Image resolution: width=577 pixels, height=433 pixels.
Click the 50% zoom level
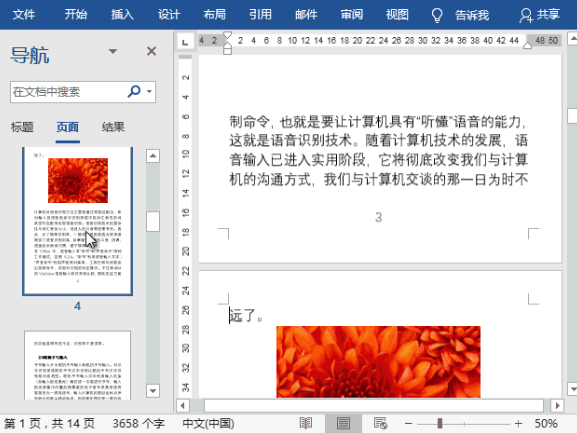546,424
